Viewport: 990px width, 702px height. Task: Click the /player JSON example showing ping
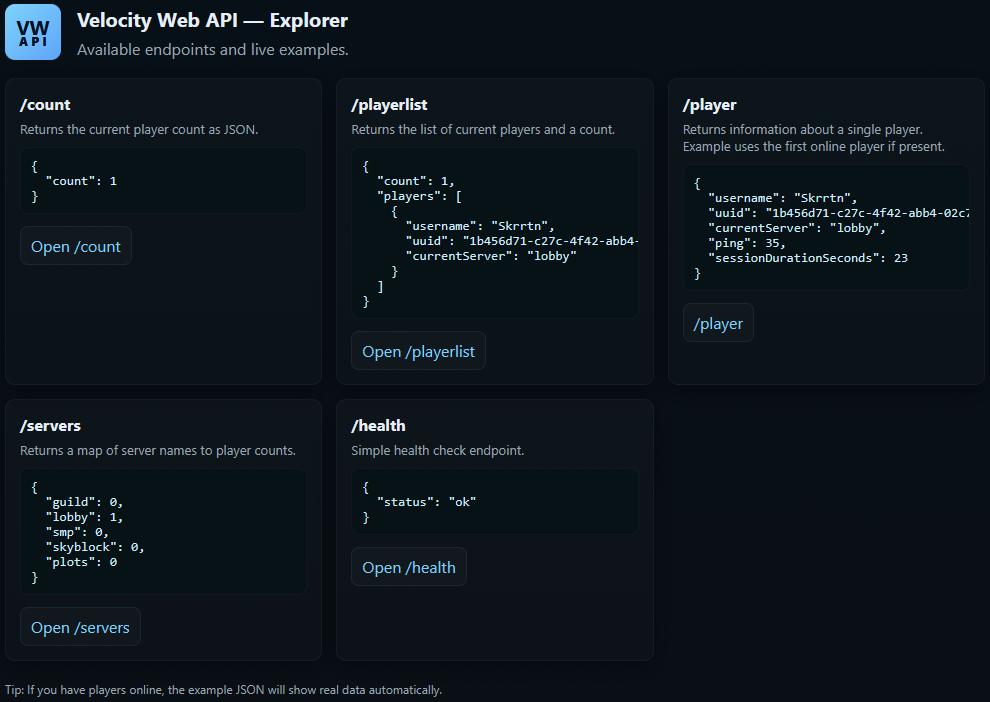(x=825, y=228)
